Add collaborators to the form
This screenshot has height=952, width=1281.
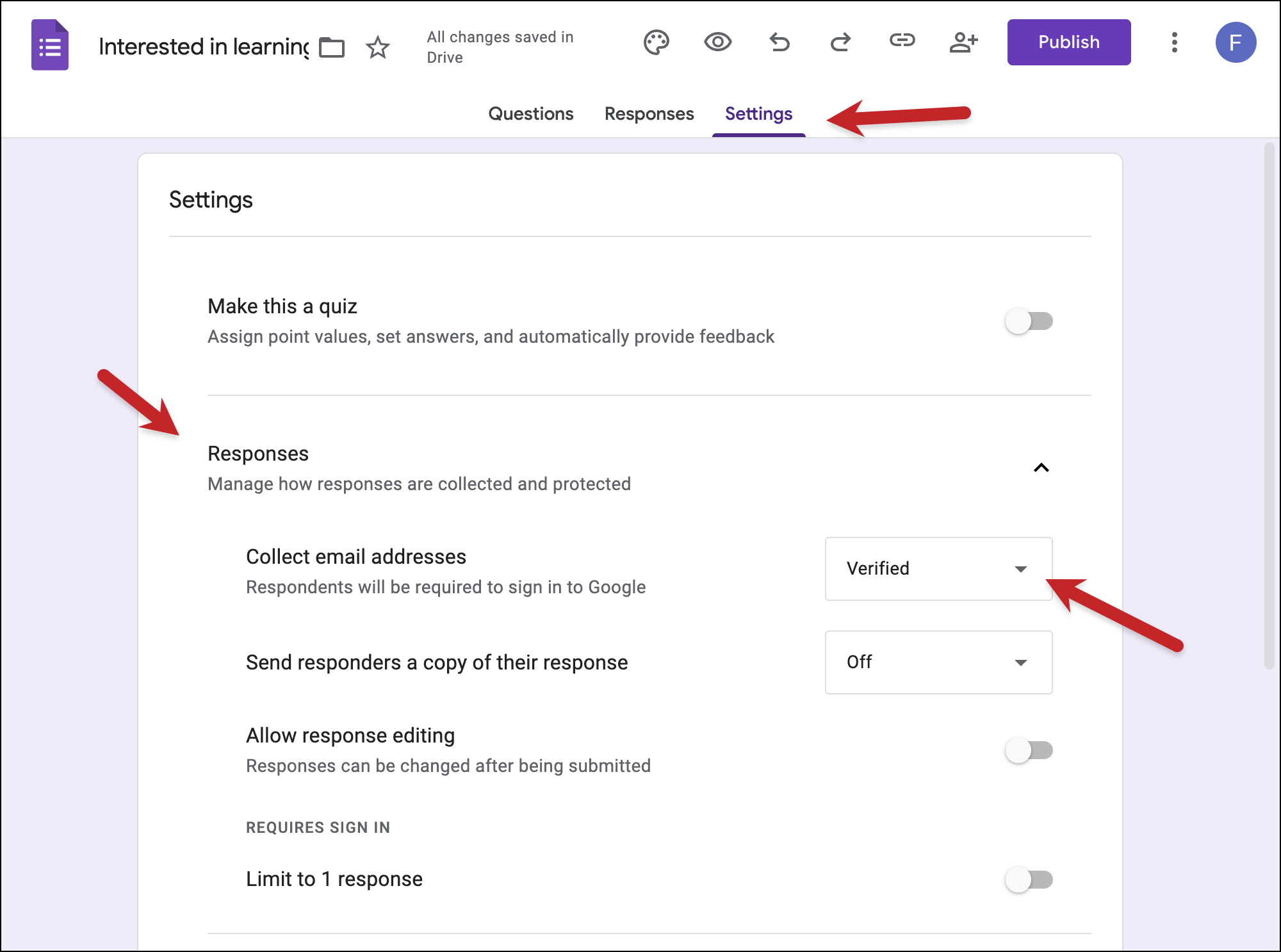(963, 42)
